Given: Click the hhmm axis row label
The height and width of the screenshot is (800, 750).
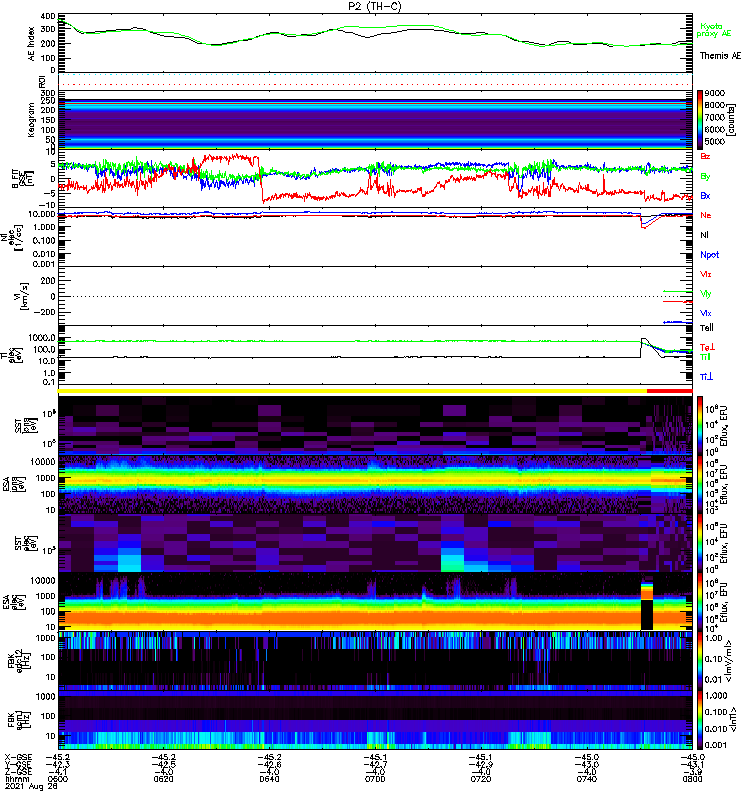Looking at the screenshot, I should (x=15, y=779).
